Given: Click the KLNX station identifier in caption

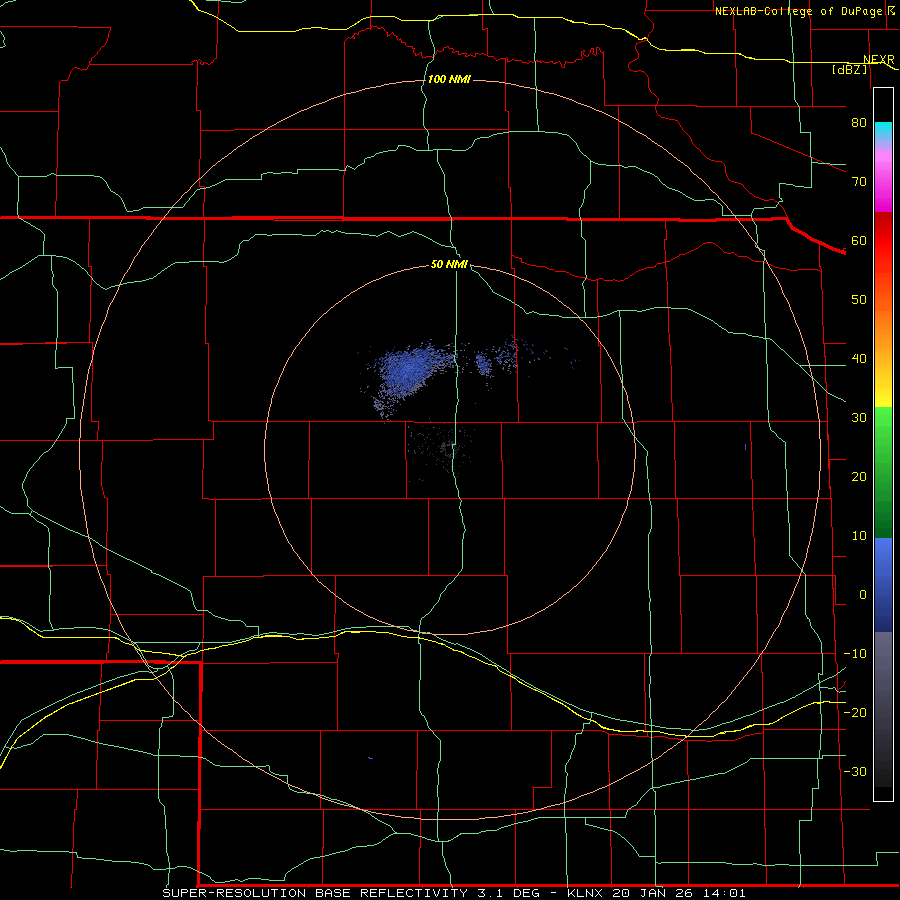Looking at the screenshot, I should [x=584, y=893].
